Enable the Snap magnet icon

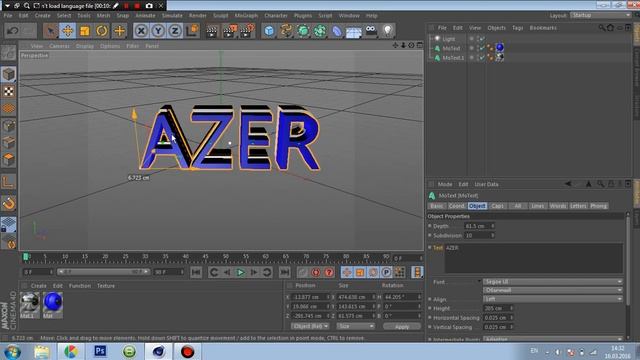click(9, 203)
